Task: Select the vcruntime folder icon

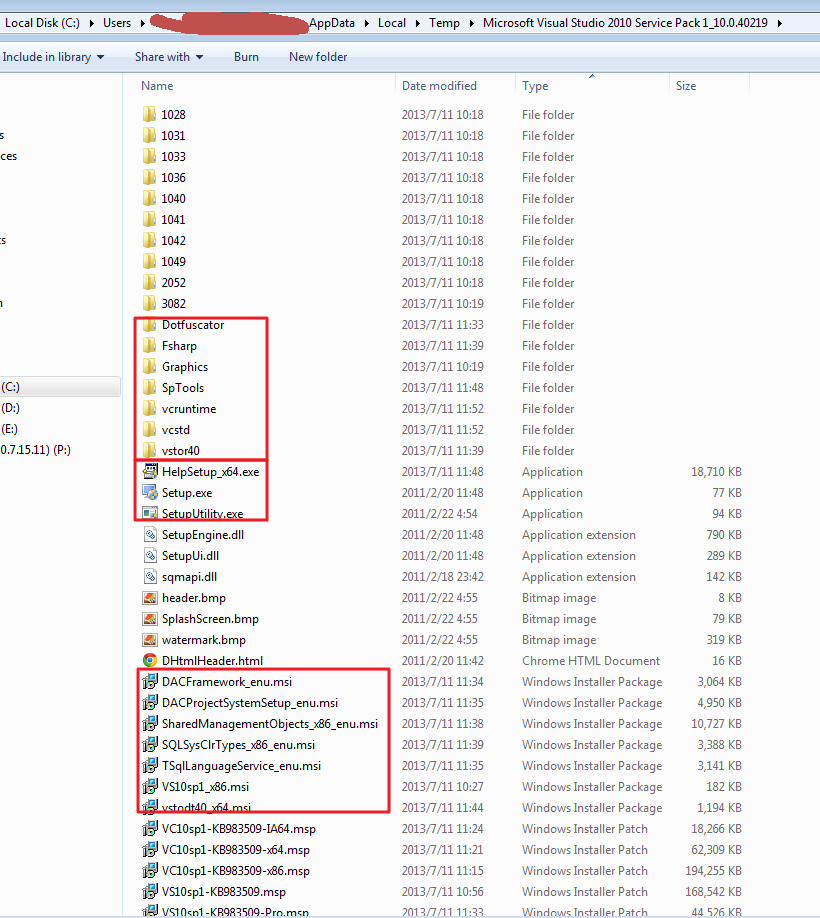Action: click(x=149, y=409)
